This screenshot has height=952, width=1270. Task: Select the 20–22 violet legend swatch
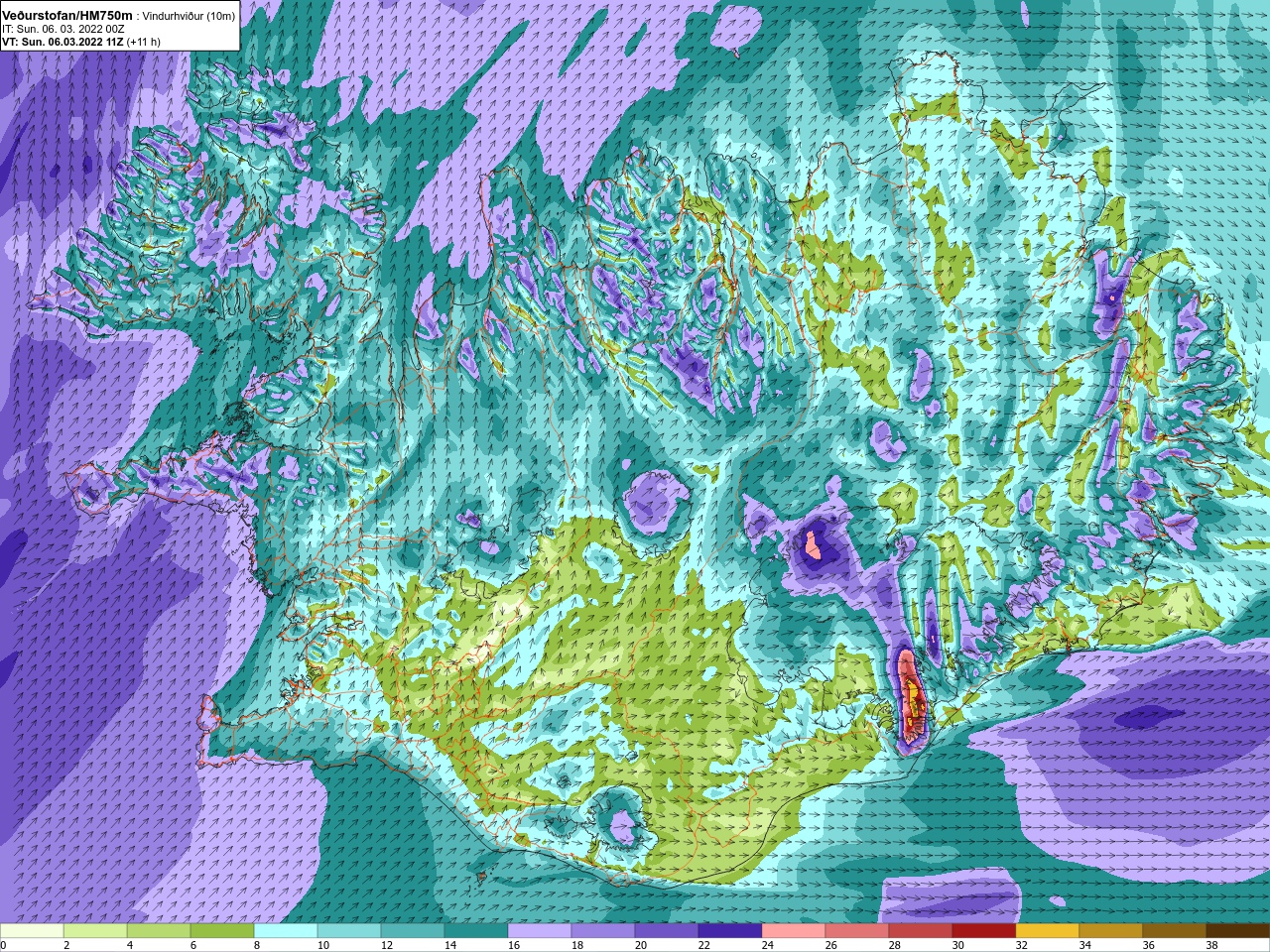pos(667,932)
